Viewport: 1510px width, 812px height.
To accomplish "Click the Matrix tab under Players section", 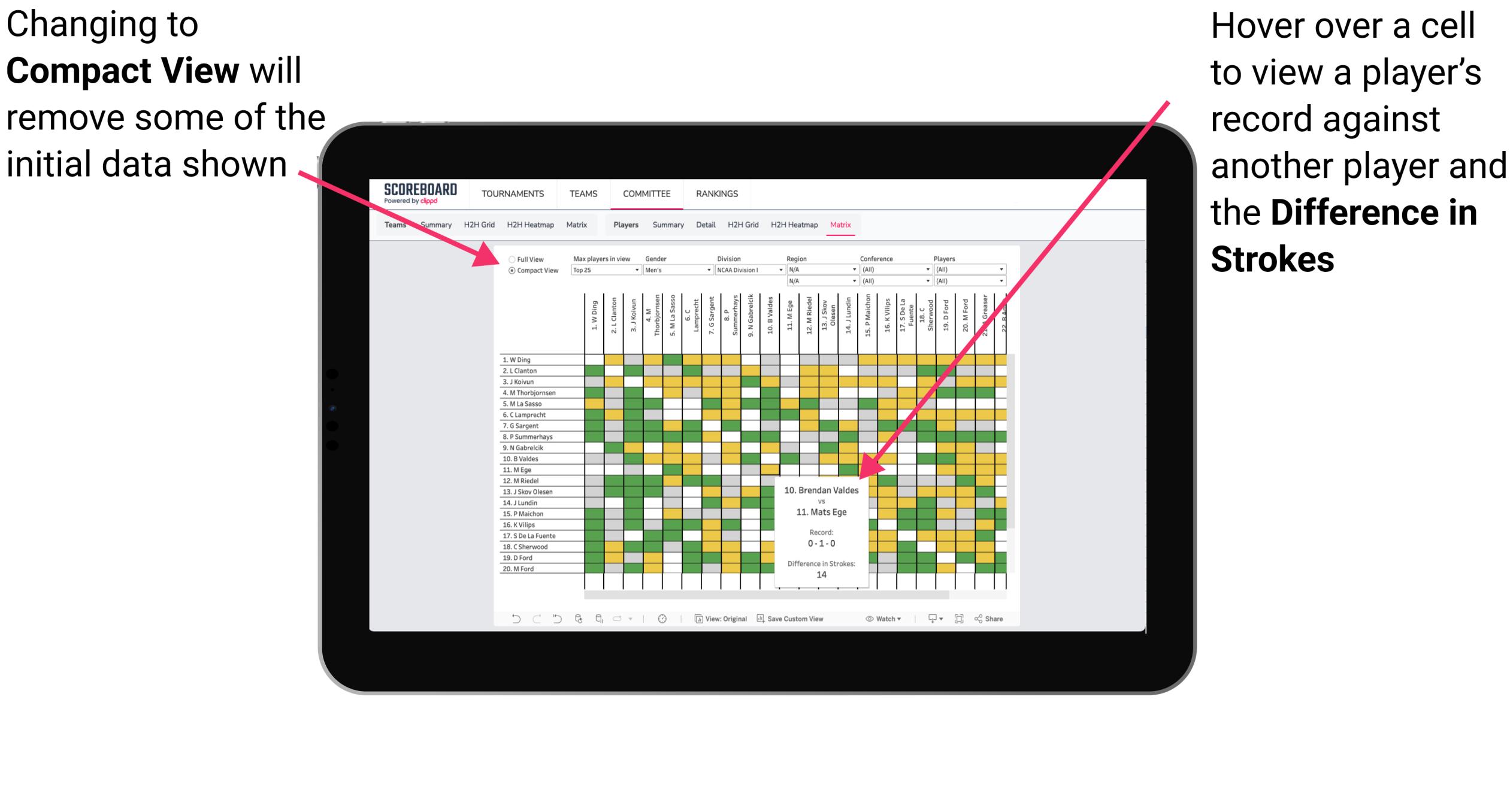I will click(873, 225).
